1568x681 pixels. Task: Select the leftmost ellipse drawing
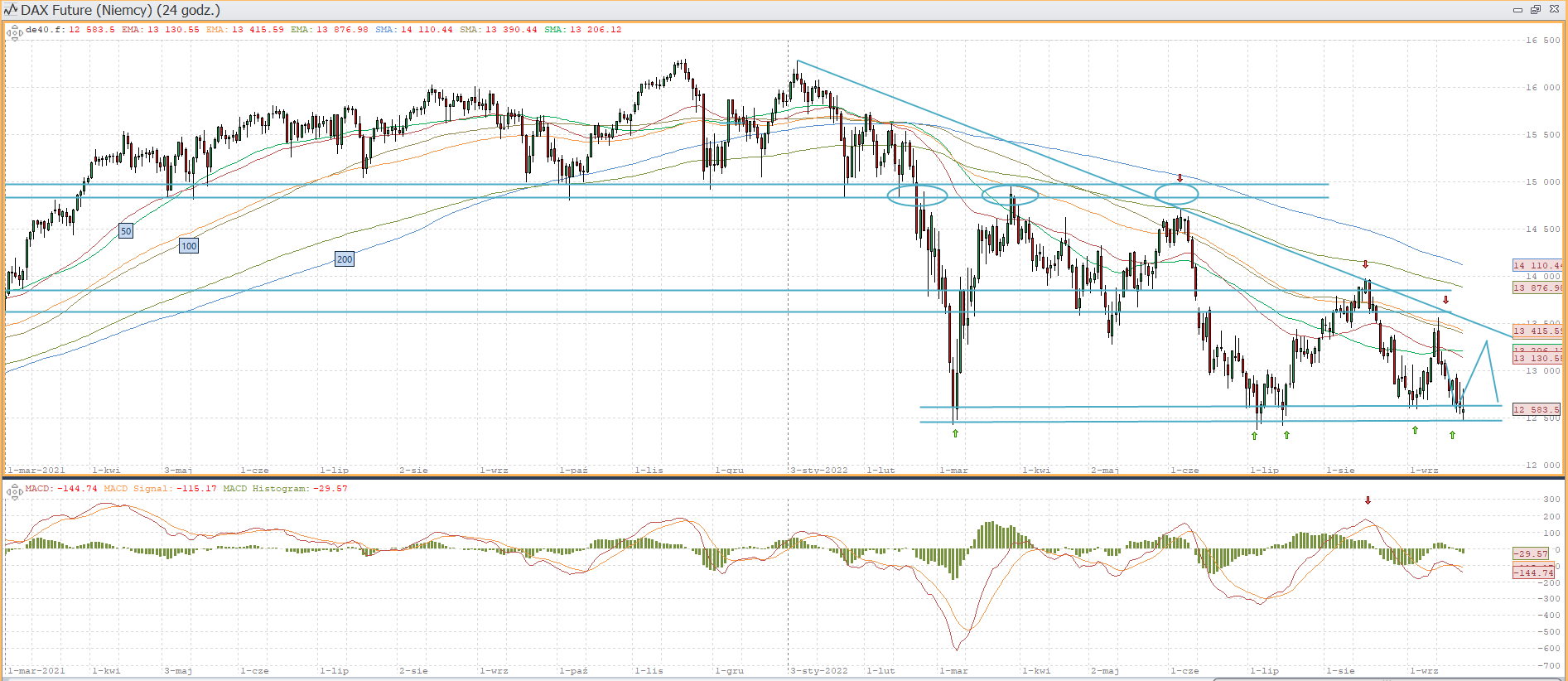tap(917, 196)
